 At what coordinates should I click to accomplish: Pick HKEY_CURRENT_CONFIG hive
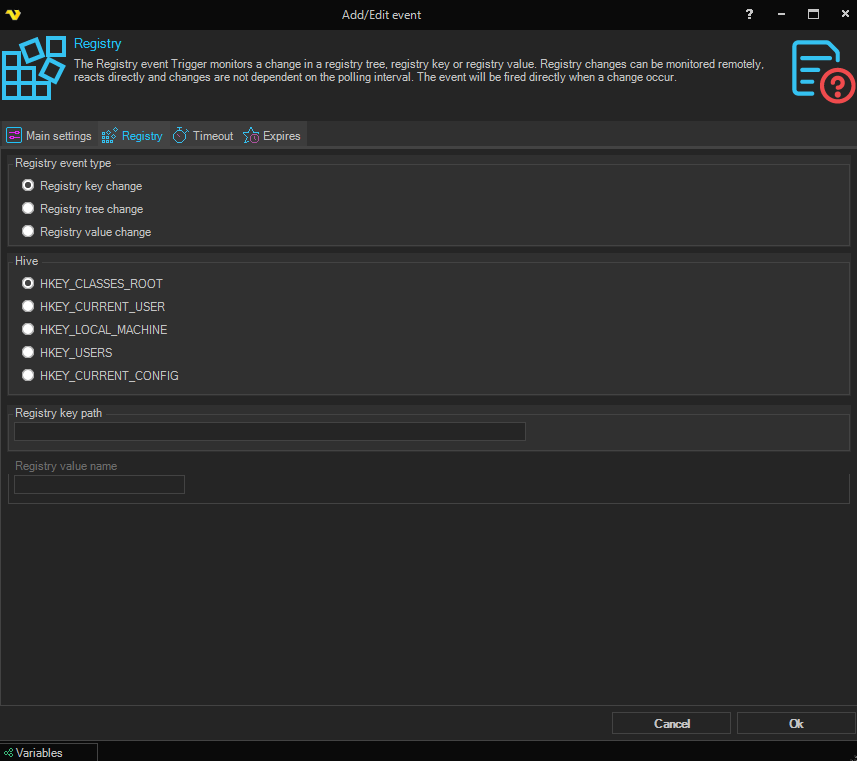click(x=28, y=376)
